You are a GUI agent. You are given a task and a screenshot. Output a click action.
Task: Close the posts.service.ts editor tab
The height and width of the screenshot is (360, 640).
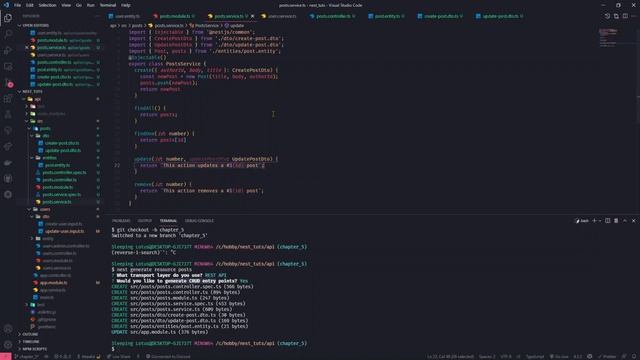252,16
